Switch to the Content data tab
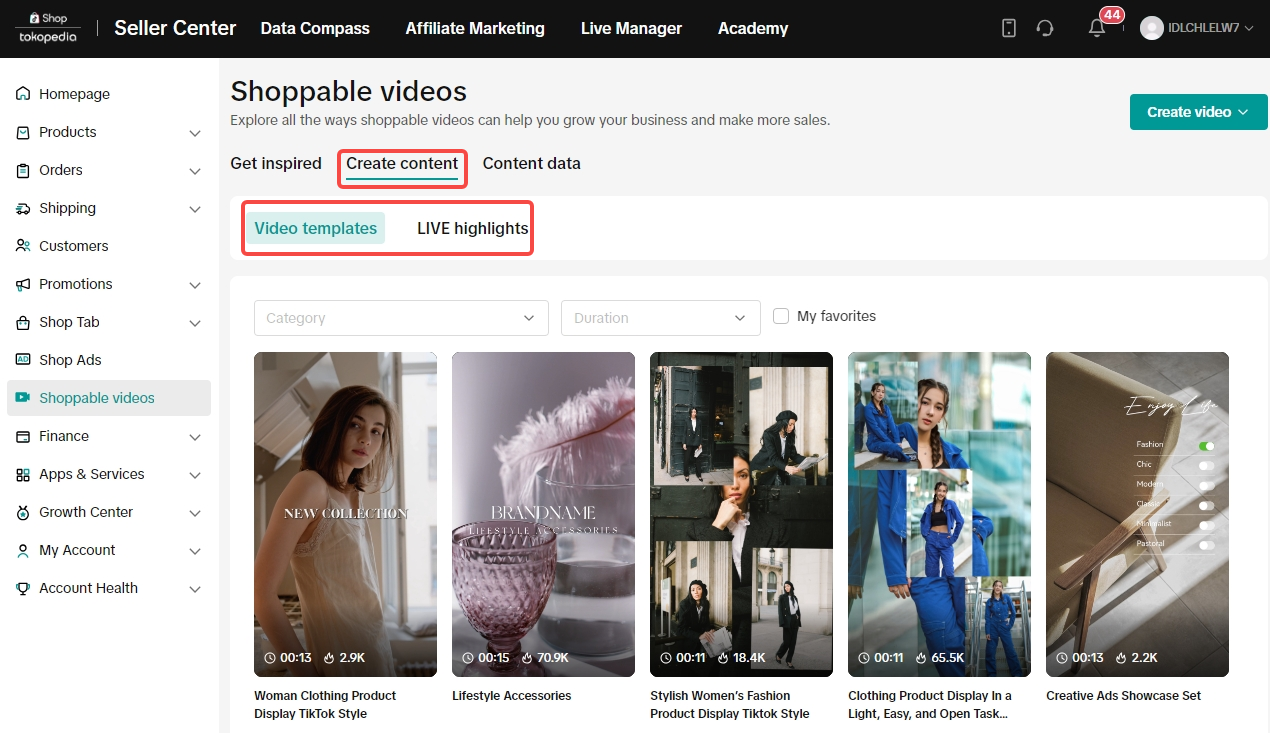 coord(531,163)
